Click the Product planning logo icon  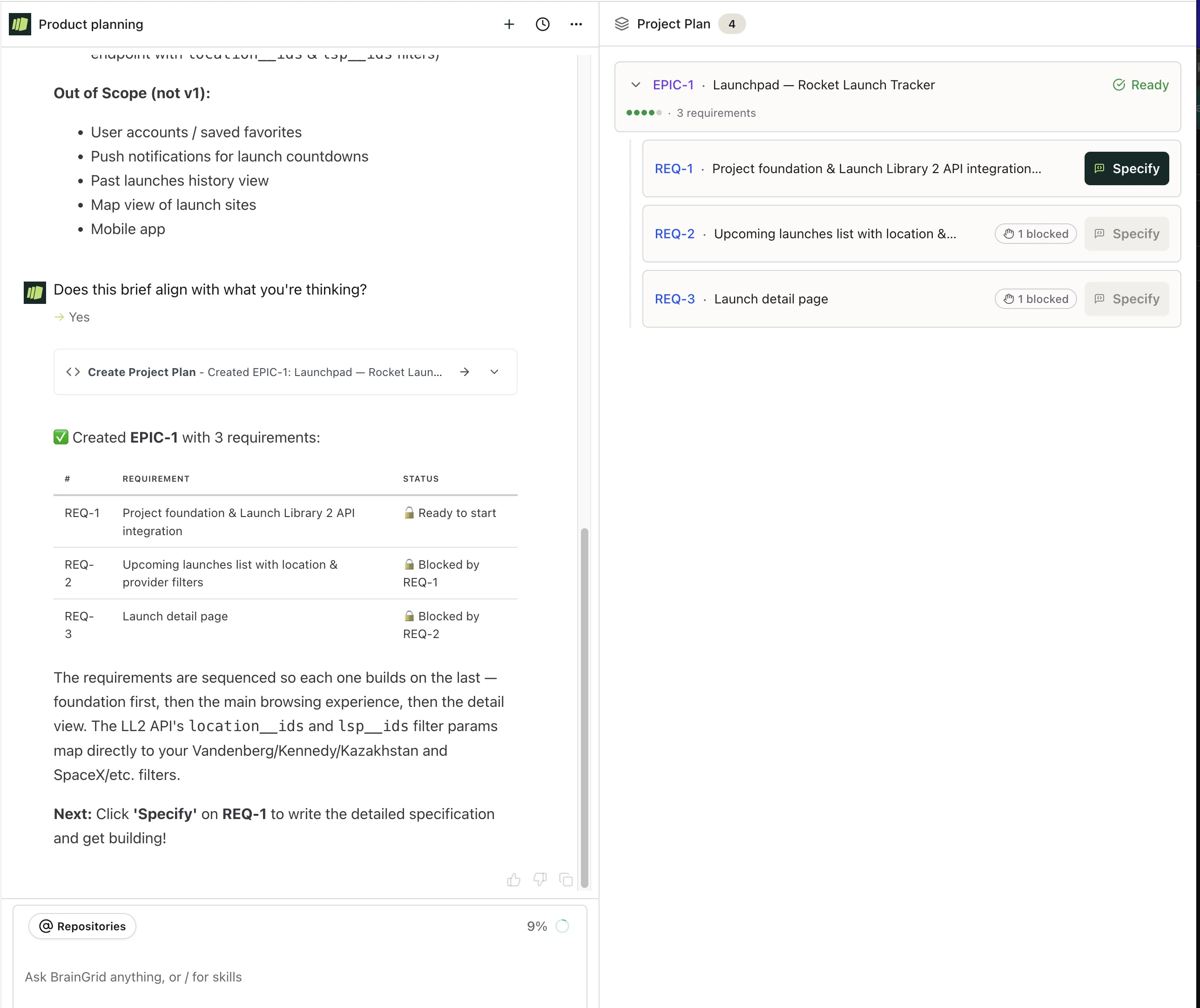19,24
